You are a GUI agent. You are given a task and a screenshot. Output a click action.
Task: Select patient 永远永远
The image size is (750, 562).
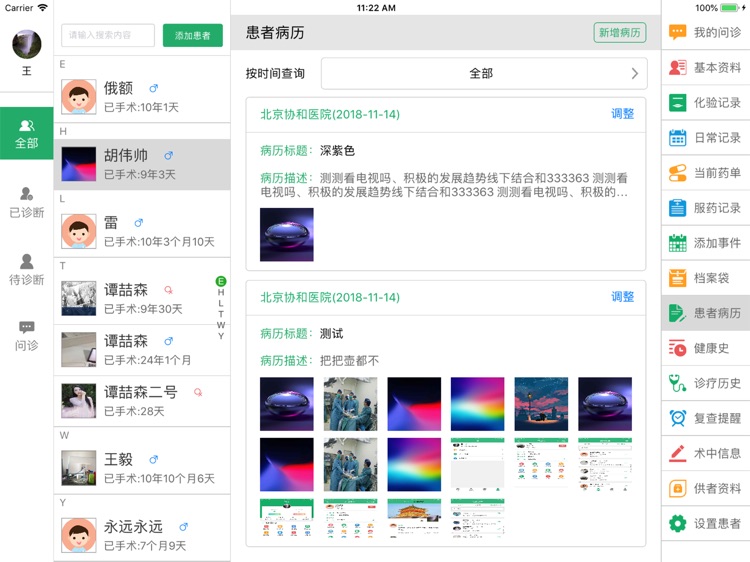tap(142, 536)
